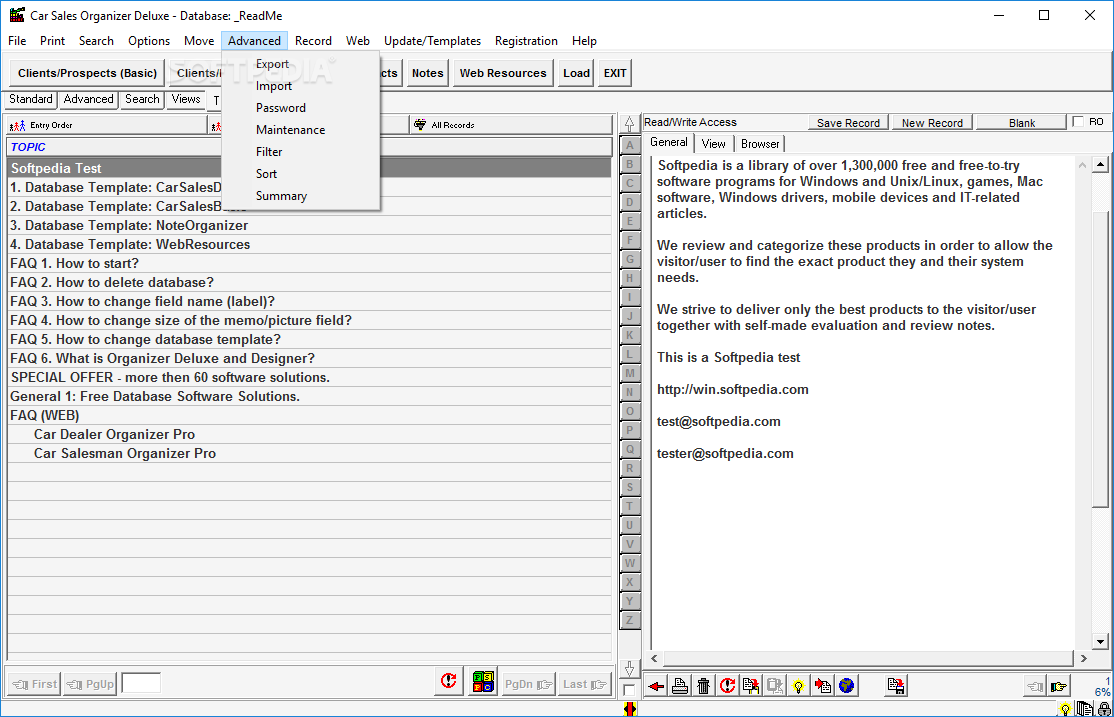This screenshot has width=1114, height=717.
Task: Click the status bar lightbulb icon
Action: [x=1065, y=709]
